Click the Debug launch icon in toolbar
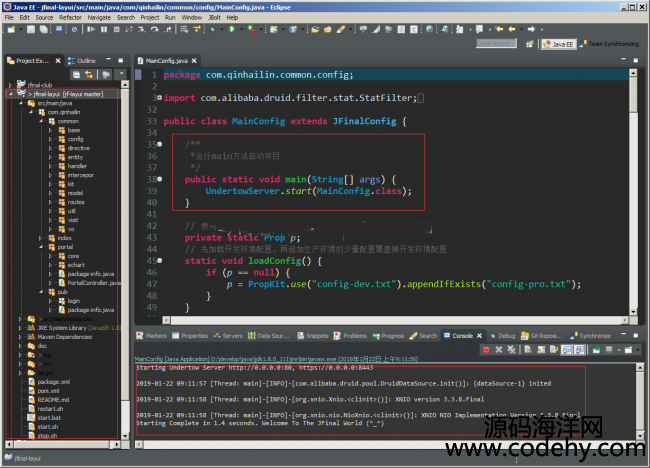This screenshot has height=468, width=650. (x=214, y=30)
